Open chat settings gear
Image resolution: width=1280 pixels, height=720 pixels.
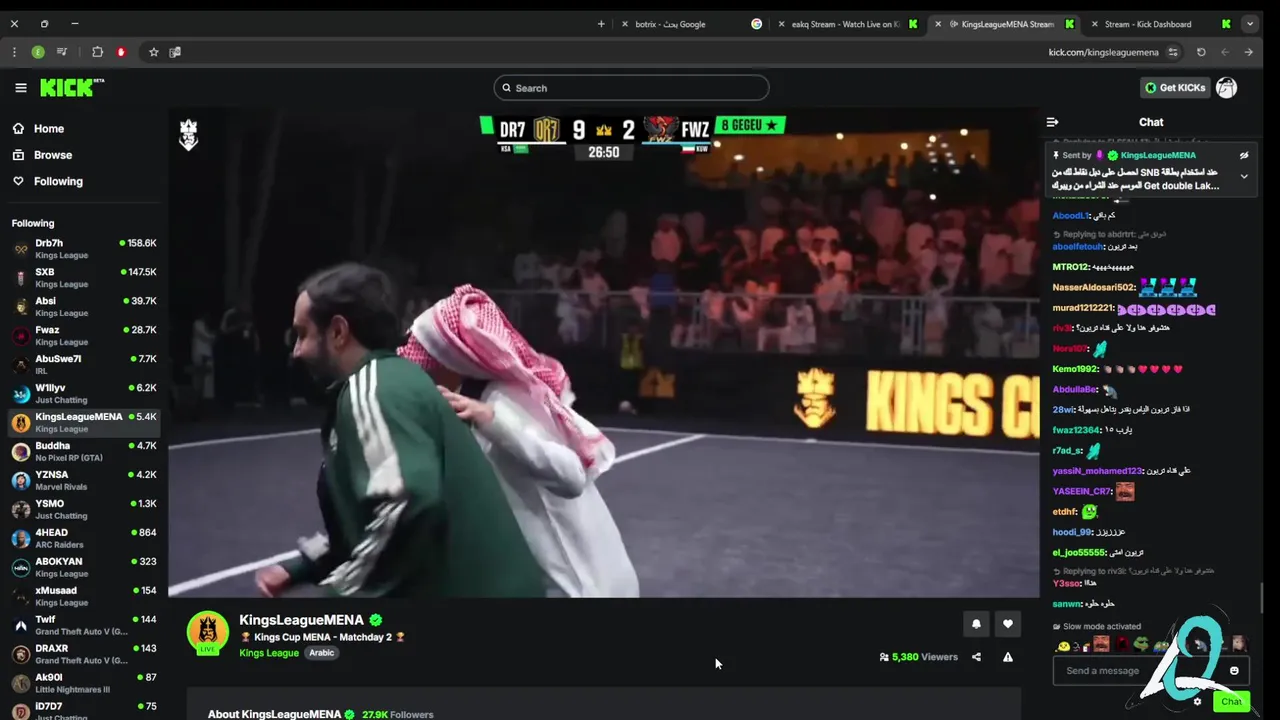[x=1197, y=702]
